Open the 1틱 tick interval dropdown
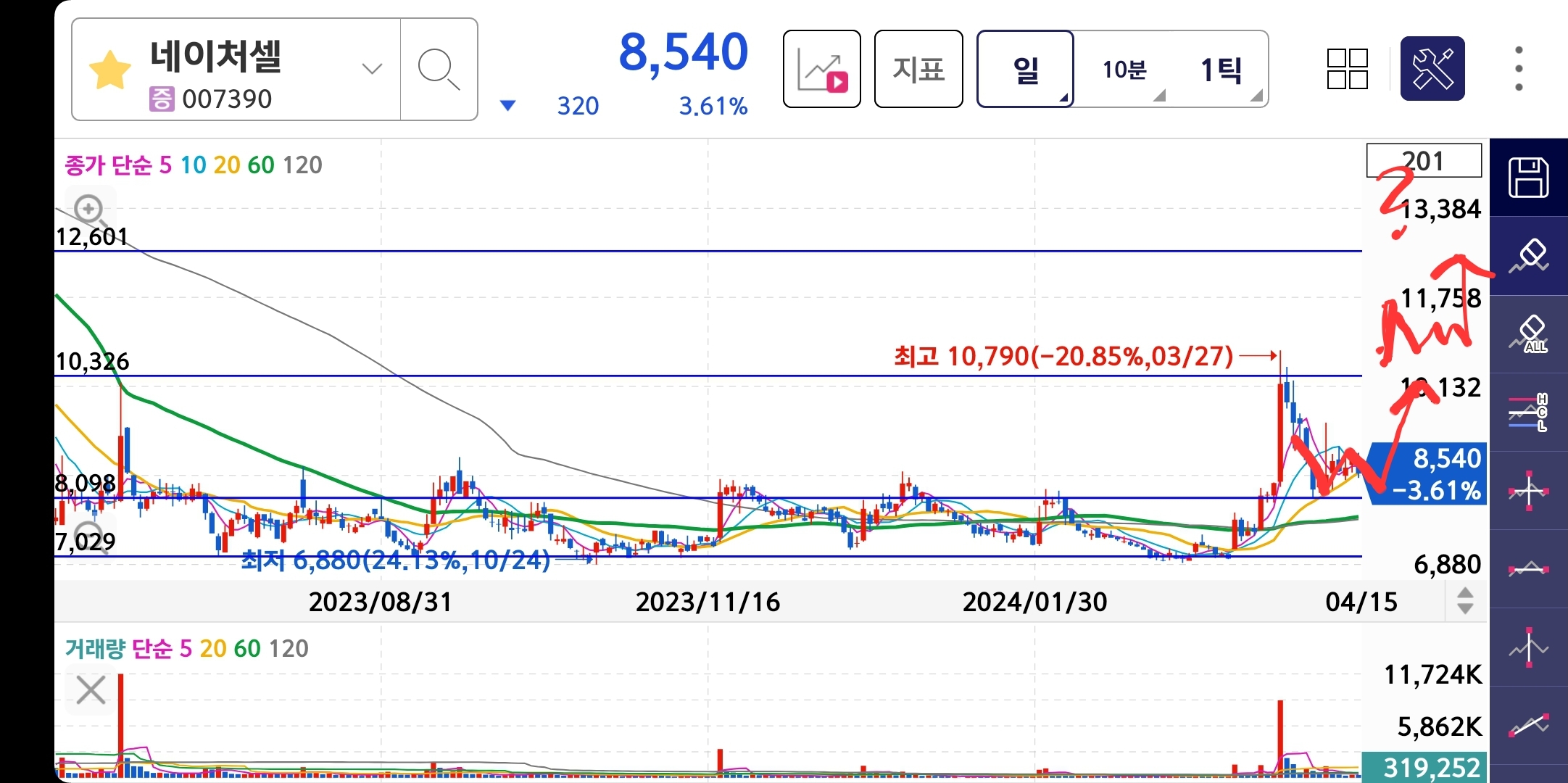This screenshot has width=1568, height=783. 1222,70
